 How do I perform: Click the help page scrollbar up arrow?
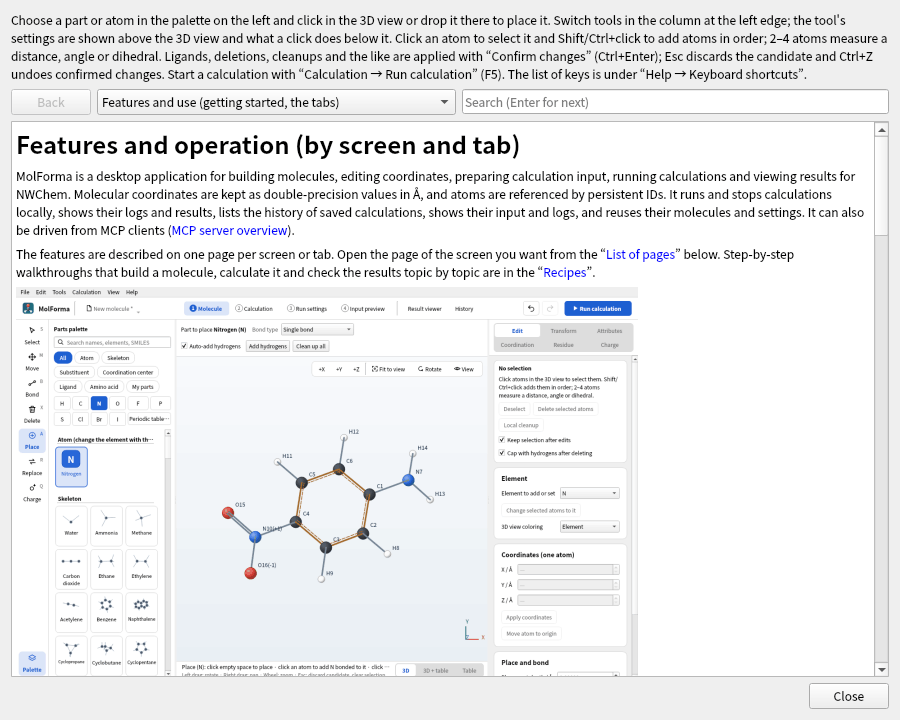point(882,130)
